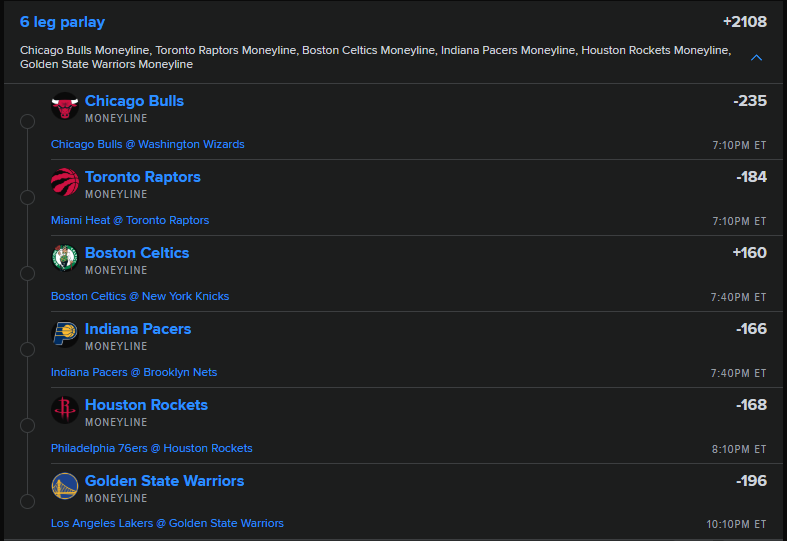
Task: Click the Chicago Bulls leg status circle
Action: (x=27, y=121)
